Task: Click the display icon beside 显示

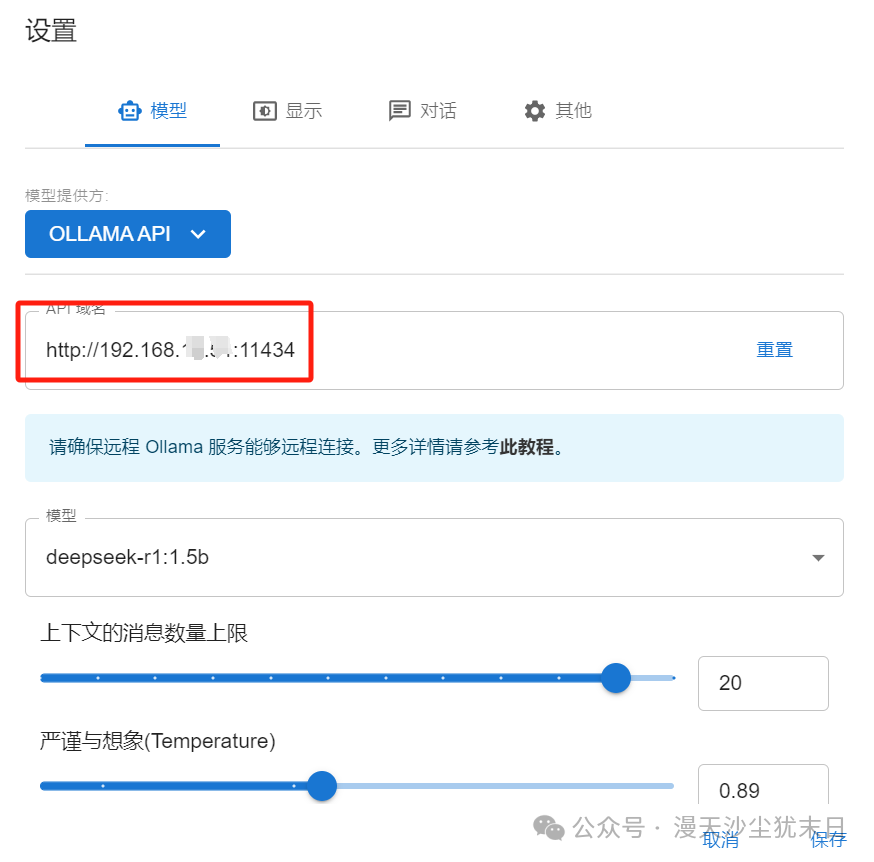Action: coord(265,111)
